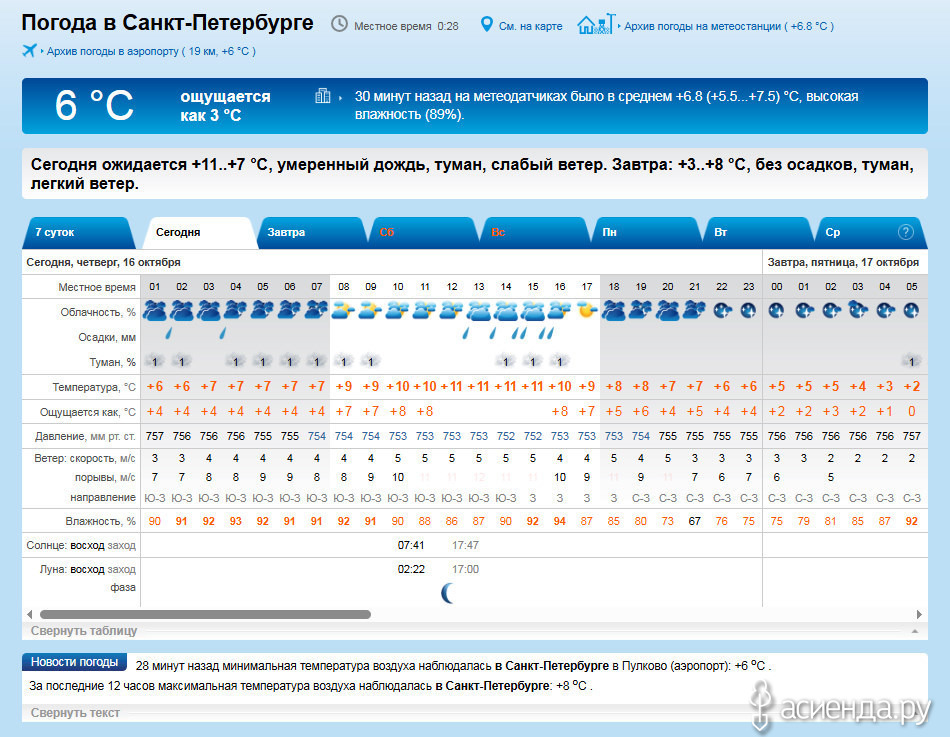Click the up arrow at the collapse table bar

[x=913, y=631]
